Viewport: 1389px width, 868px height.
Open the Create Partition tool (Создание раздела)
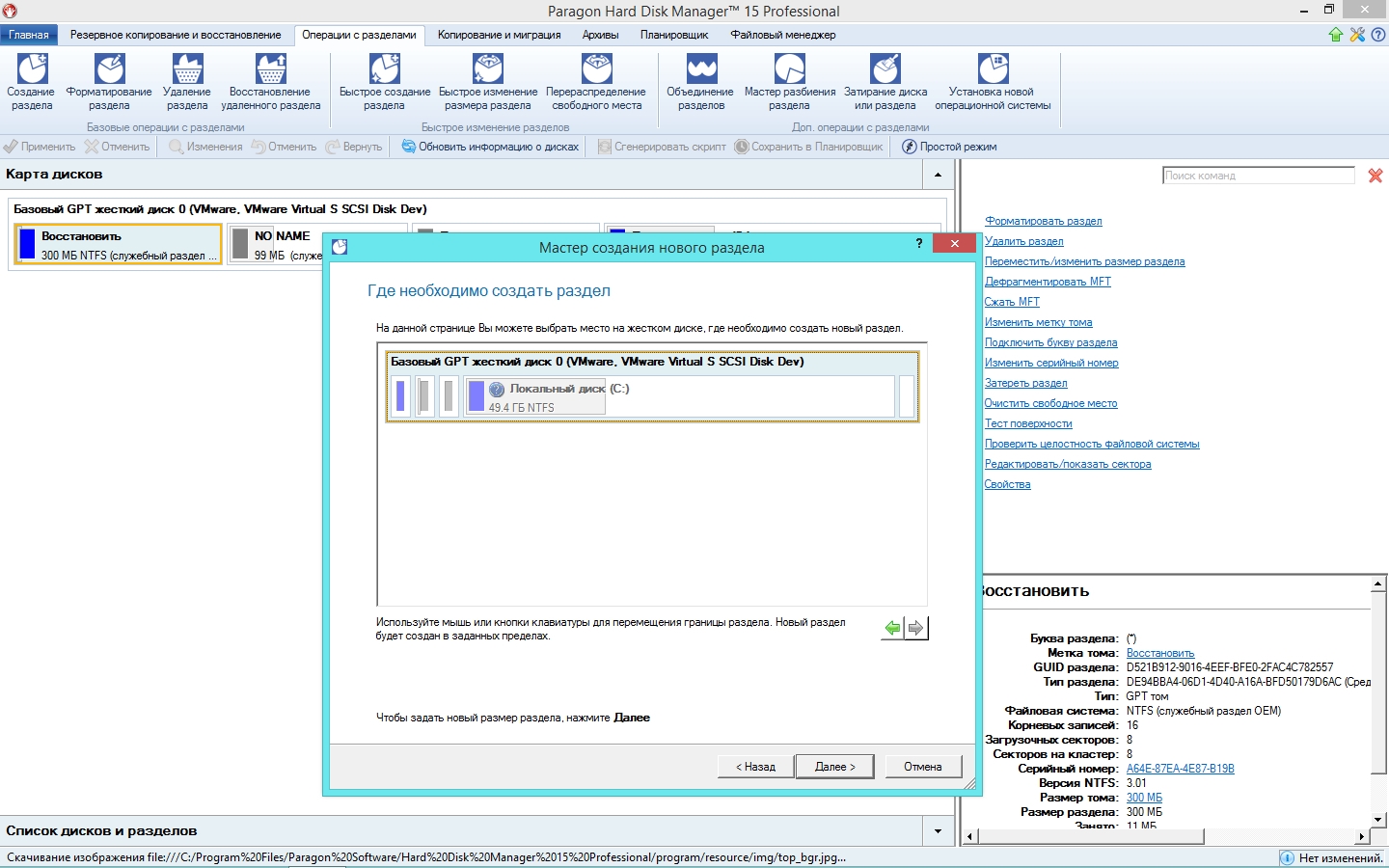32,83
